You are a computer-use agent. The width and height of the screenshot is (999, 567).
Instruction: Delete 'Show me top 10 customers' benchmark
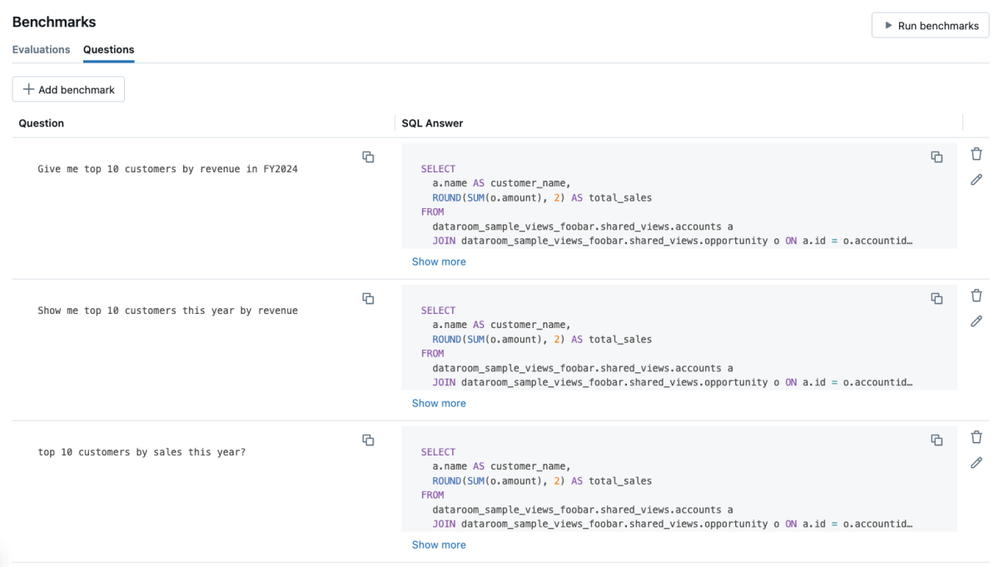(976, 296)
